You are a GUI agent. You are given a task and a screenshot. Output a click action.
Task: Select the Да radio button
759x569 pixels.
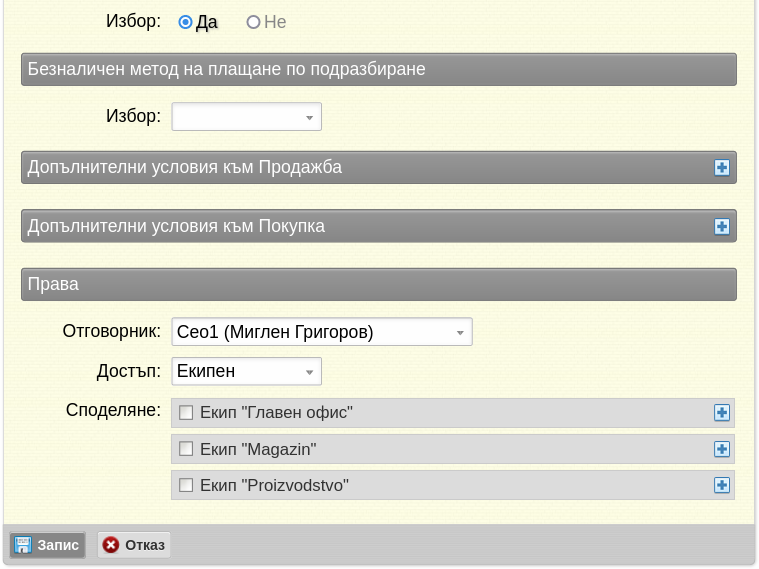[x=185, y=22]
